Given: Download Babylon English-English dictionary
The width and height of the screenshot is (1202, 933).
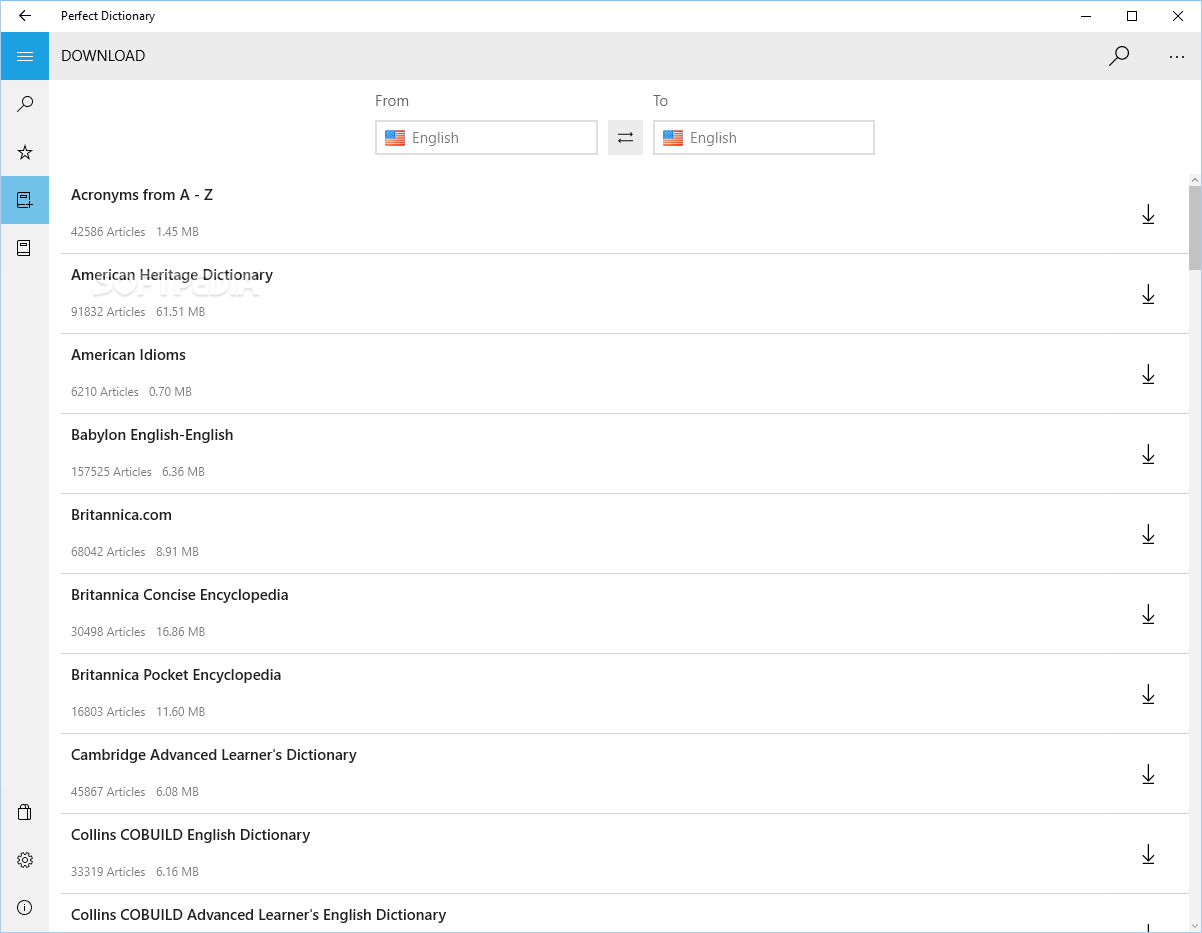Looking at the screenshot, I should pos(1148,454).
